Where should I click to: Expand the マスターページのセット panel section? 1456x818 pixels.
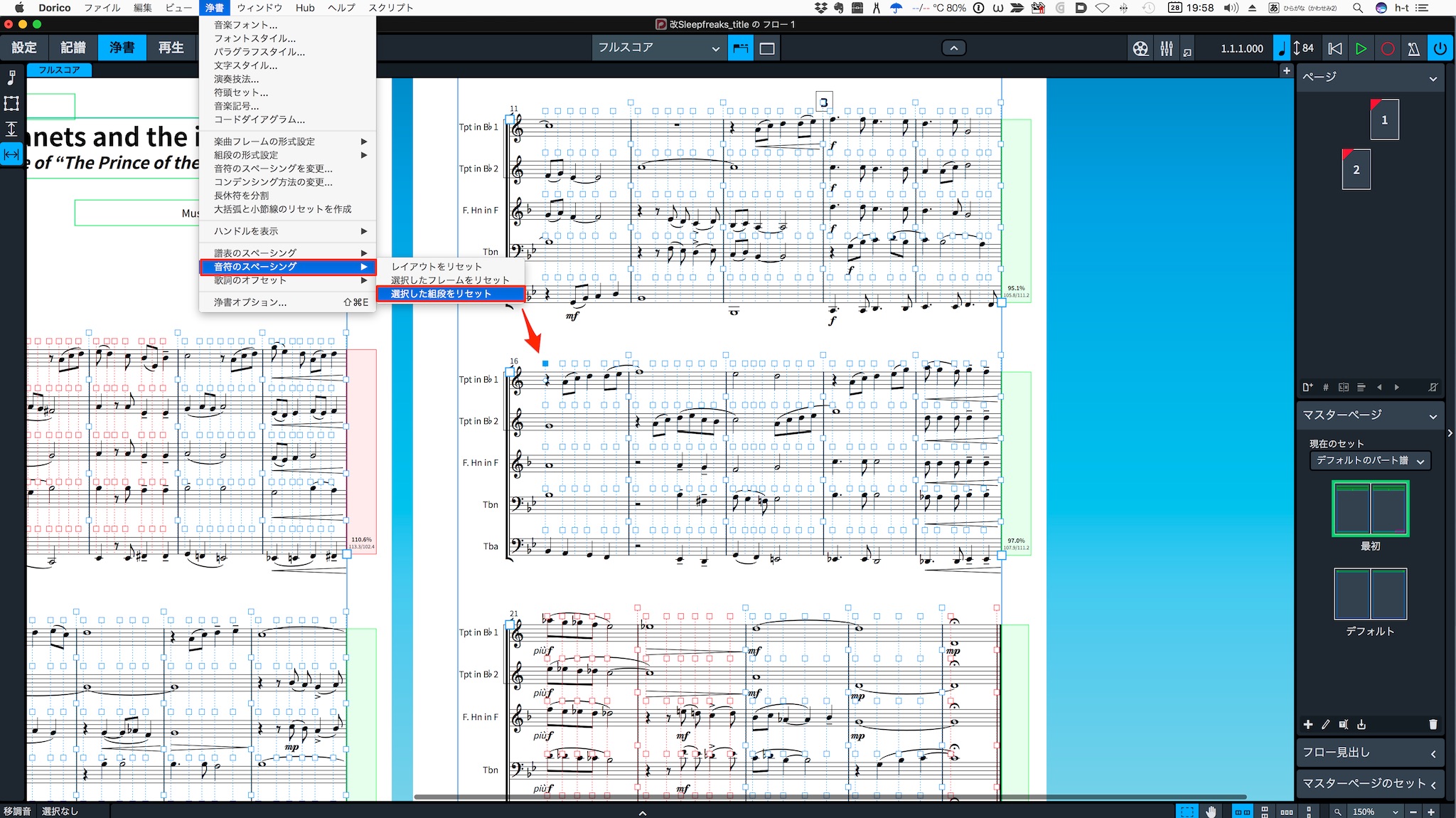click(1433, 785)
